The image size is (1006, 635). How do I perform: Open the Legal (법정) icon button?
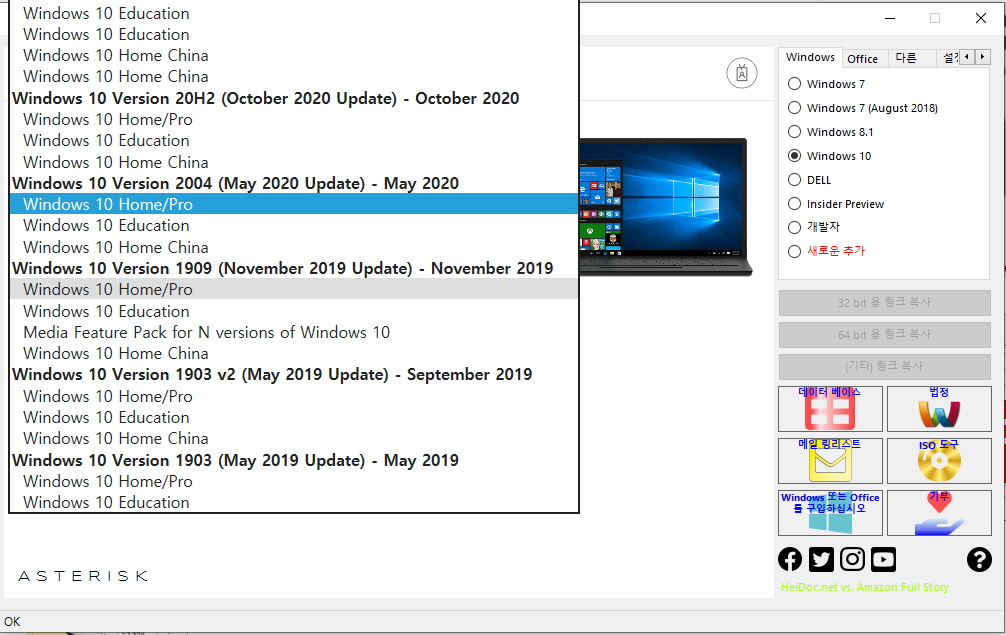(x=939, y=409)
